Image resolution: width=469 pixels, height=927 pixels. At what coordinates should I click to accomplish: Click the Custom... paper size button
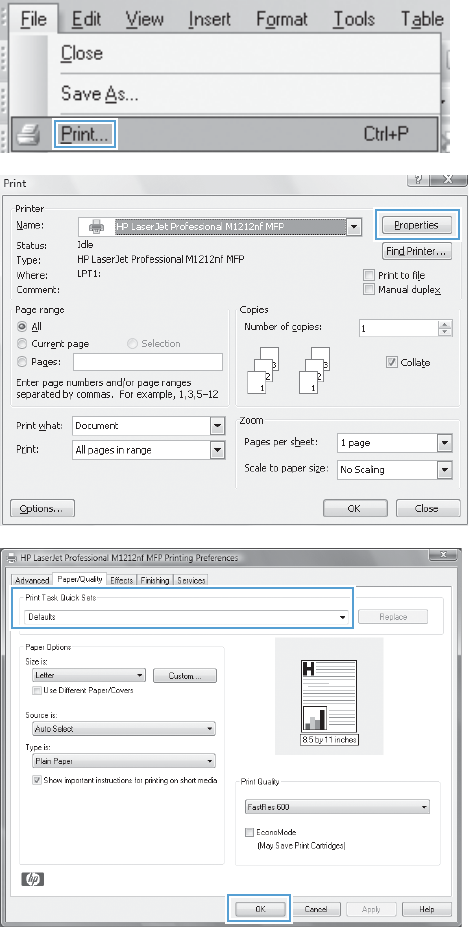185,676
